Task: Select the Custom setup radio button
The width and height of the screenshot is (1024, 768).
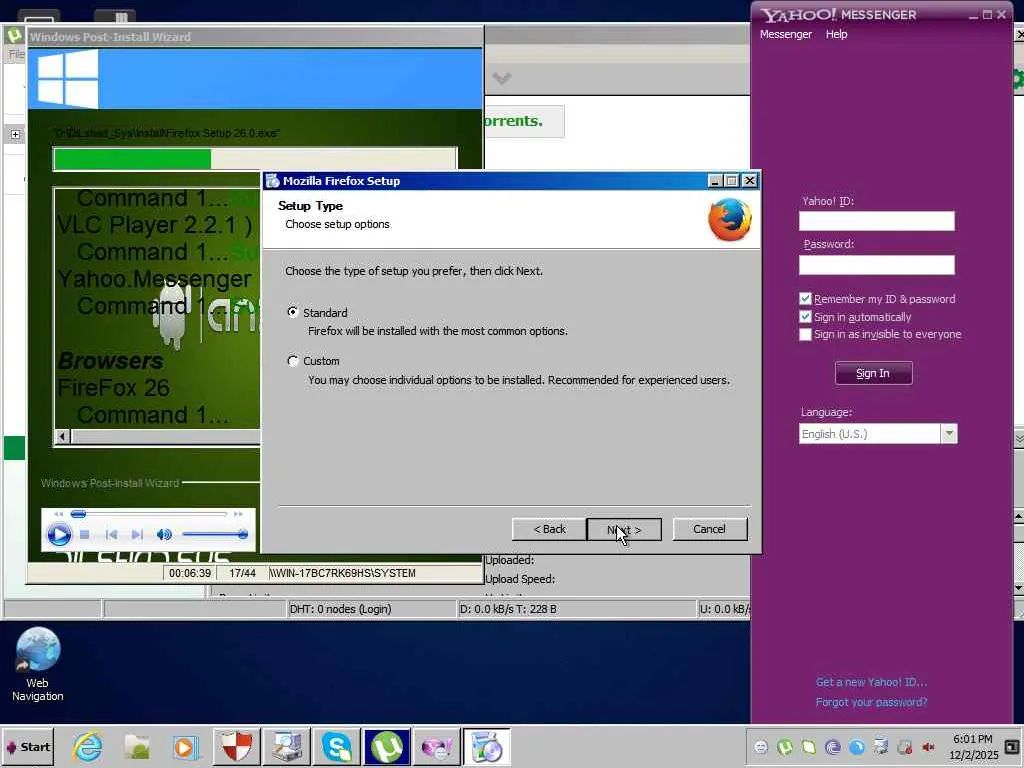Action: click(293, 360)
